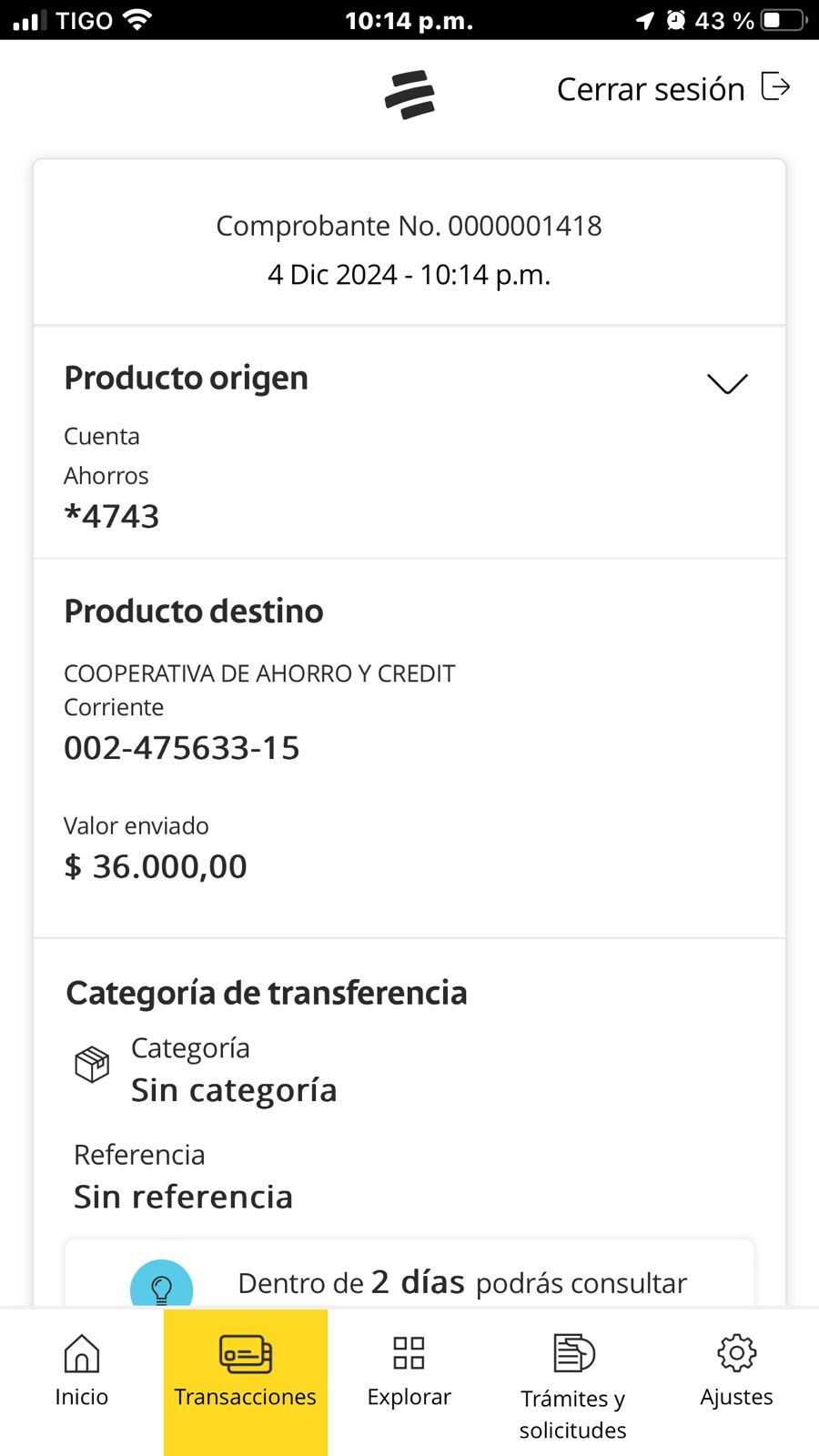The image size is (819, 1456).
Task: Tap the Producto origen heading
Action: point(187,378)
